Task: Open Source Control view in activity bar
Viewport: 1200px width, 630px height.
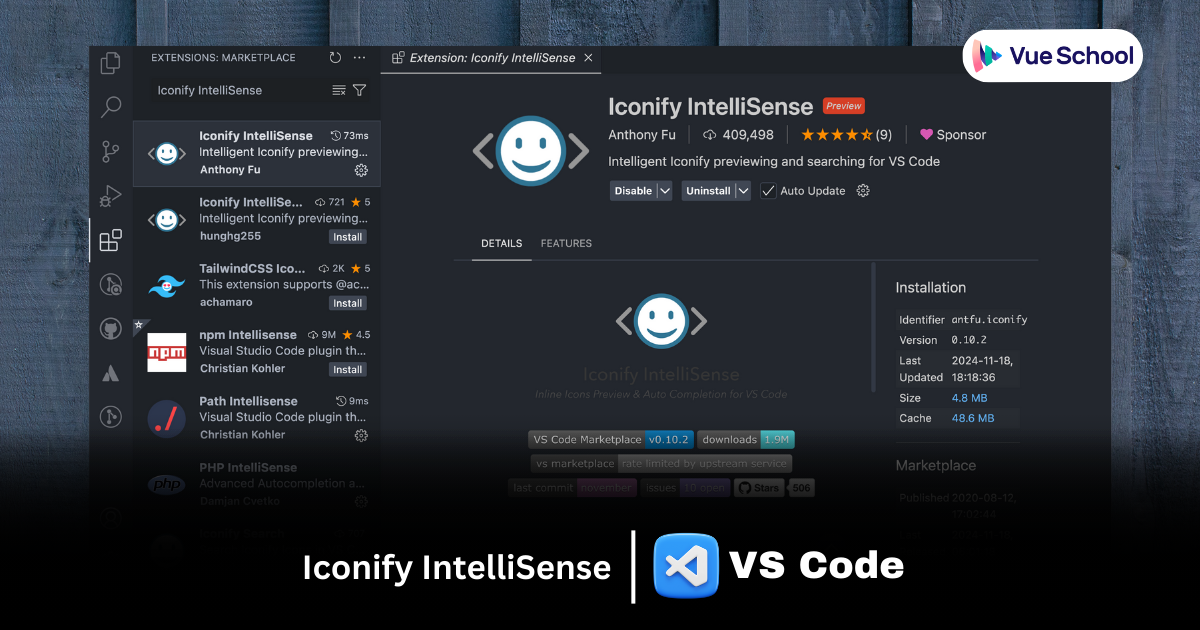Action: (x=111, y=152)
